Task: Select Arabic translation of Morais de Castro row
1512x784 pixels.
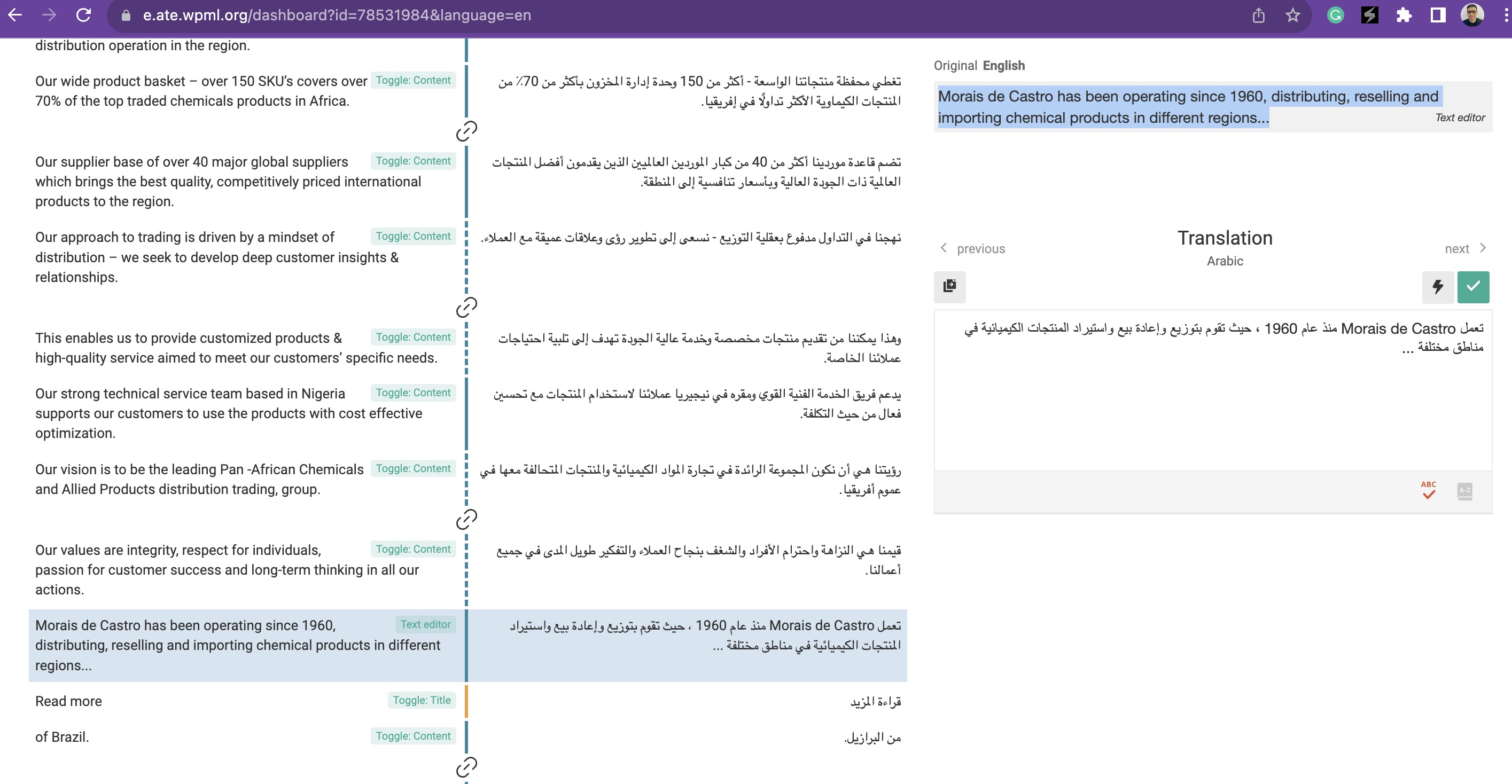Action: pyautogui.click(x=705, y=636)
